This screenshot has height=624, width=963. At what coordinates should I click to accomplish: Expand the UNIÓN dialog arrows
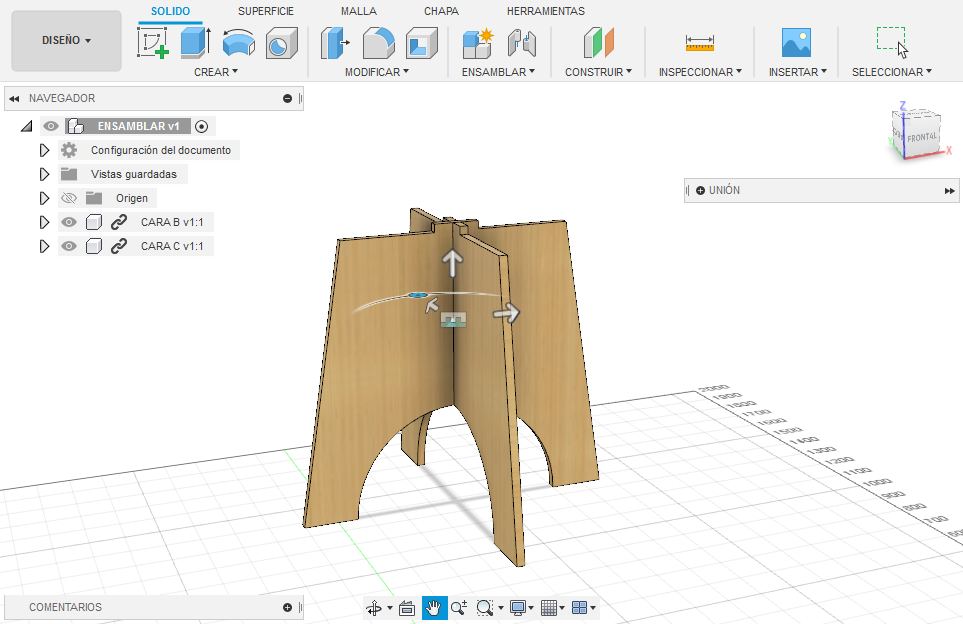(949, 191)
